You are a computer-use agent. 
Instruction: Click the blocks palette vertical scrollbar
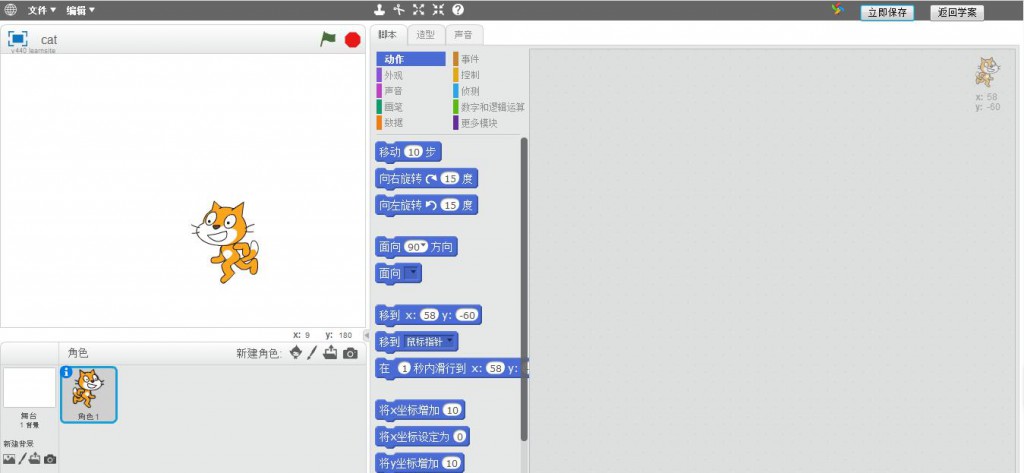524,287
